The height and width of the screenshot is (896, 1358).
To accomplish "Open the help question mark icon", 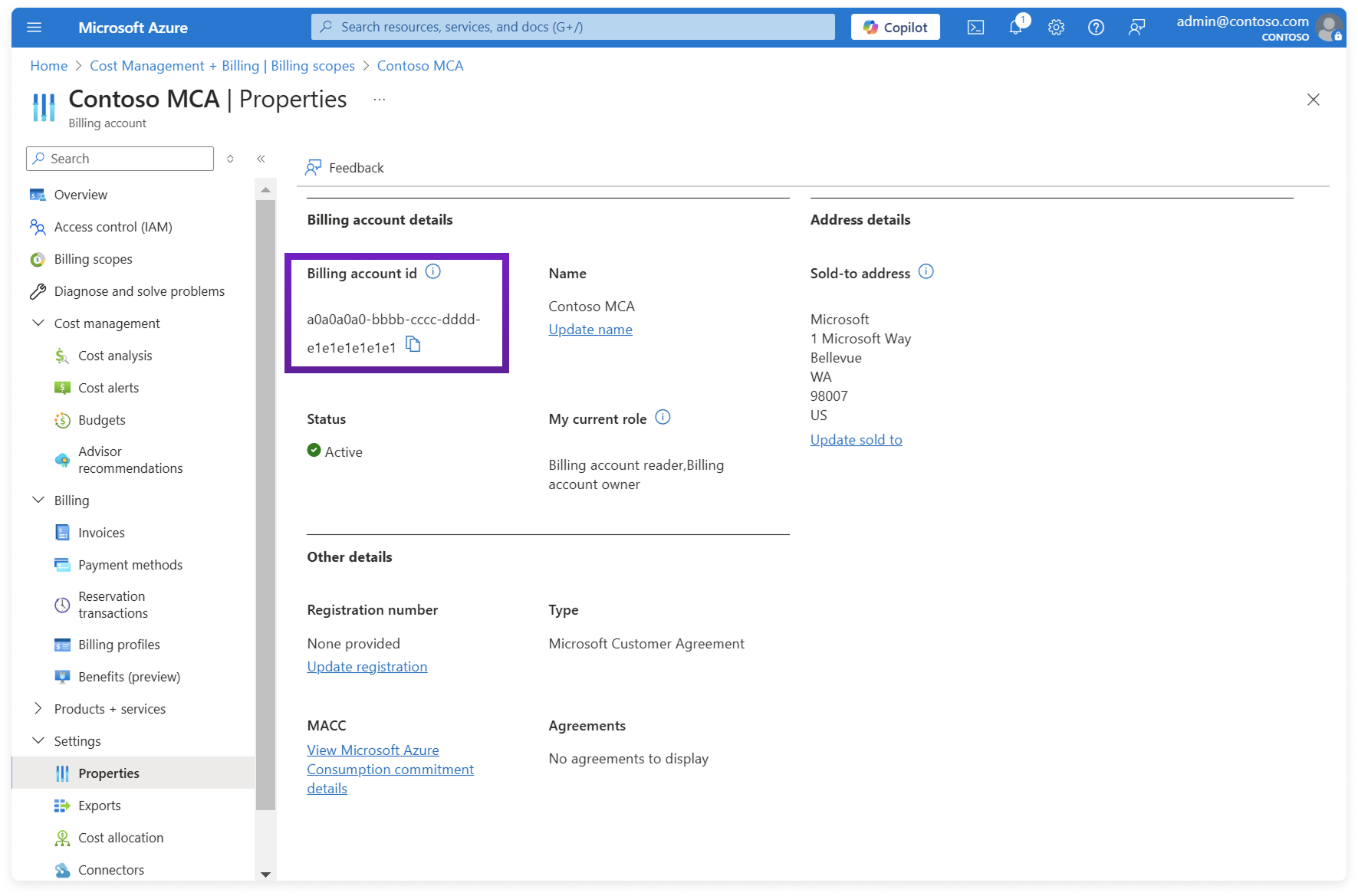I will [x=1097, y=28].
